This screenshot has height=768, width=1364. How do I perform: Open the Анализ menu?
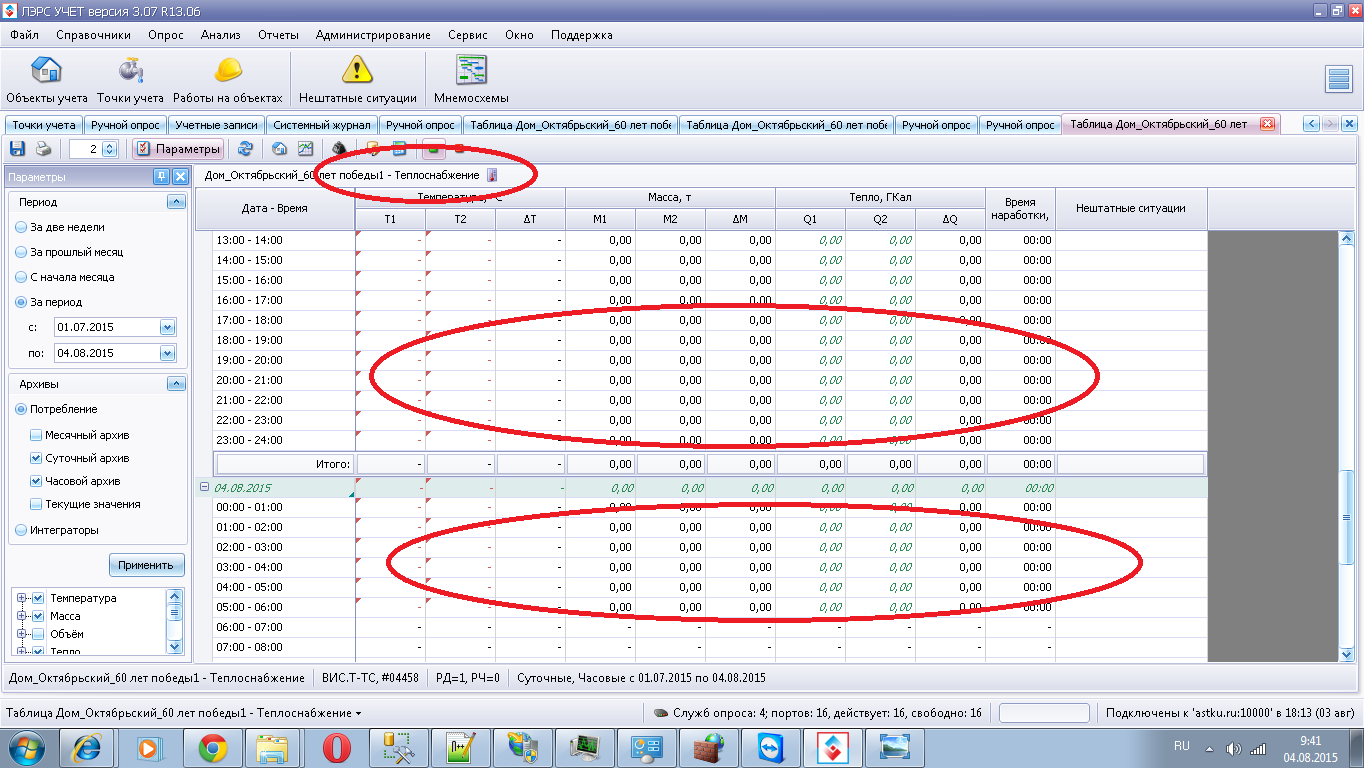point(220,35)
